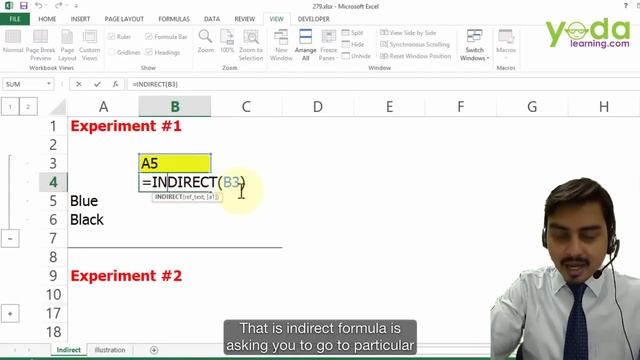Select row 4 header
640x360 pixels.
(x=53, y=182)
